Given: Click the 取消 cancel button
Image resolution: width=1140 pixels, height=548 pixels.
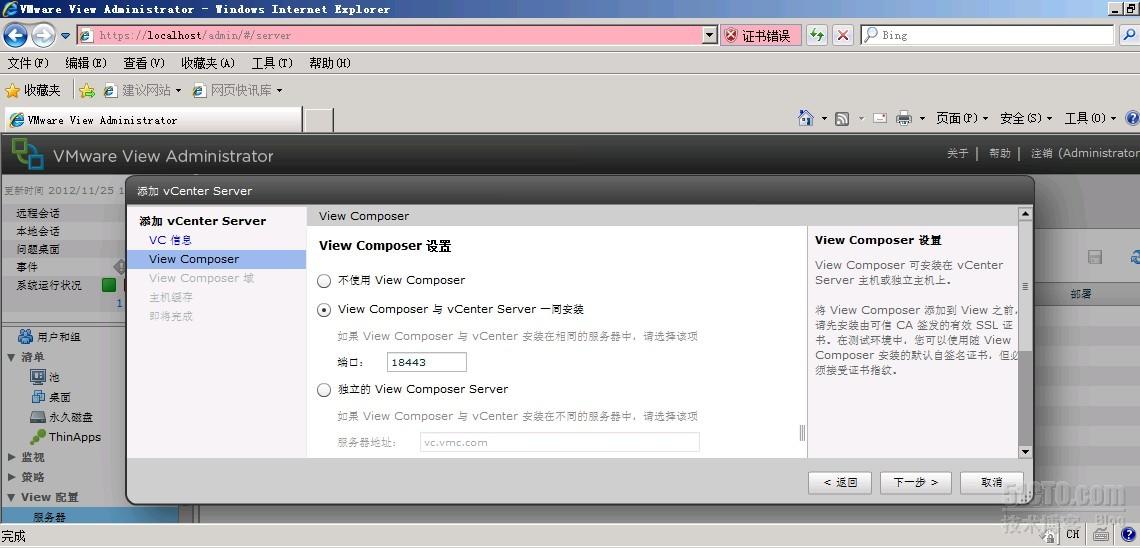Looking at the screenshot, I should point(992,483).
